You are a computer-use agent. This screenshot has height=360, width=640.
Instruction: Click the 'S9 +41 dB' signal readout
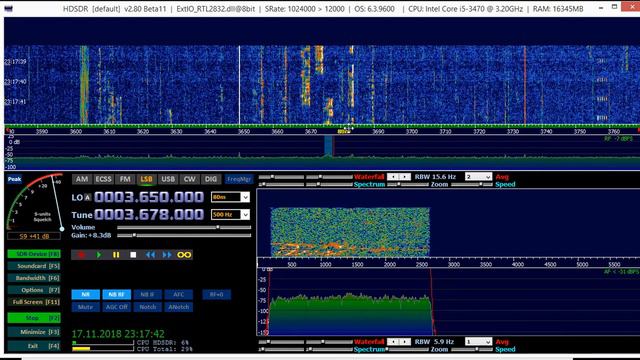34,236
